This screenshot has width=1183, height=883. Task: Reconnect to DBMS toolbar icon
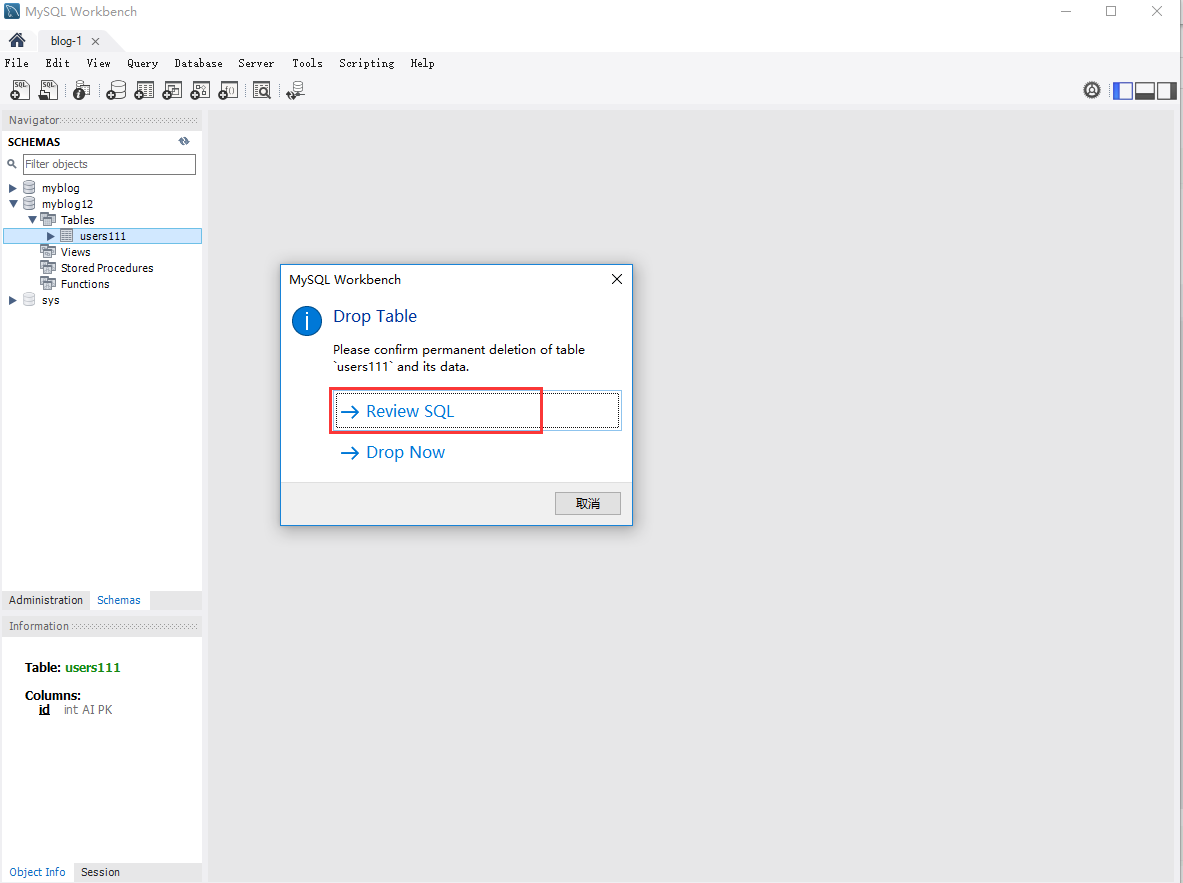point(296,91)
